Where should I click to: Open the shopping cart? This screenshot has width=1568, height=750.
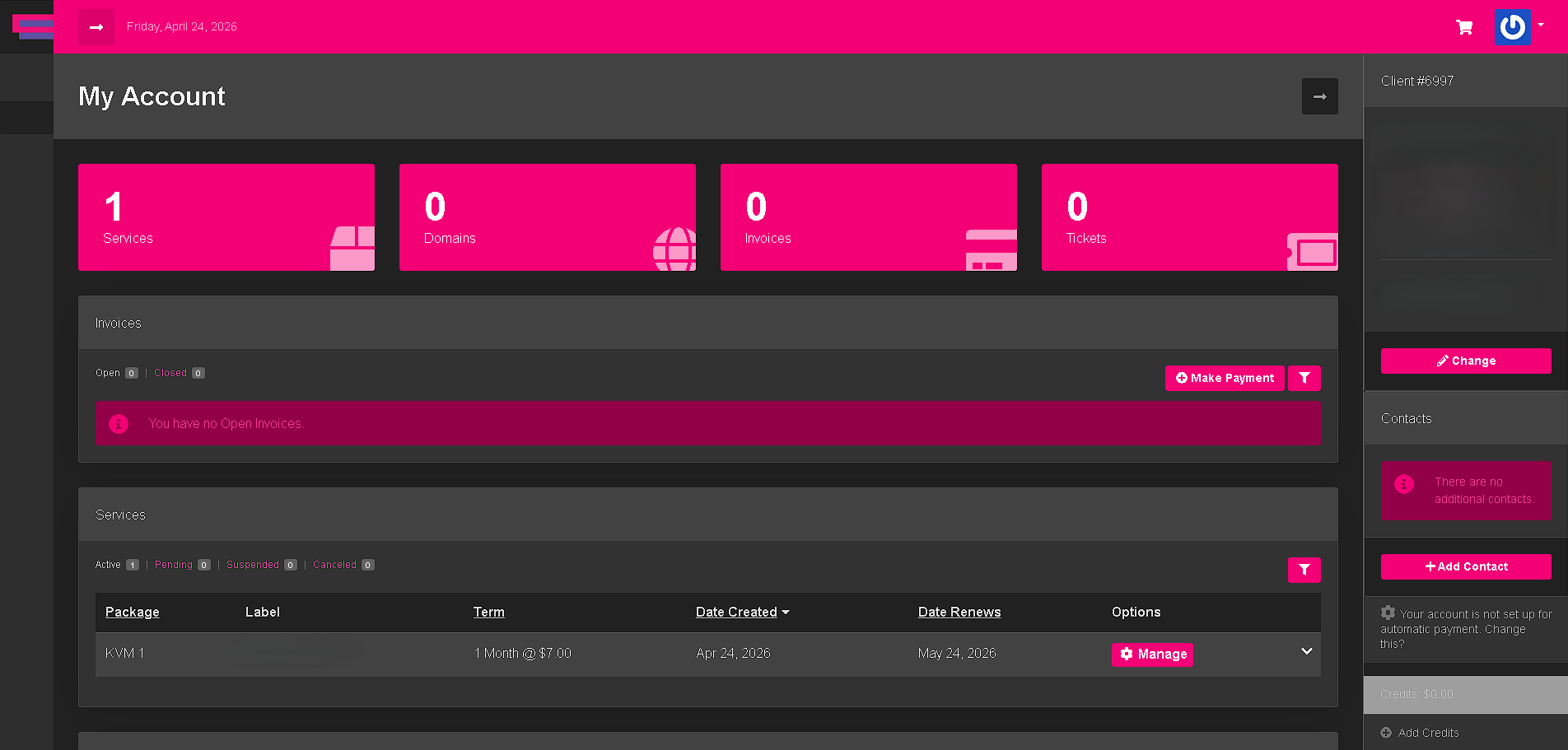coord(1464,26)
